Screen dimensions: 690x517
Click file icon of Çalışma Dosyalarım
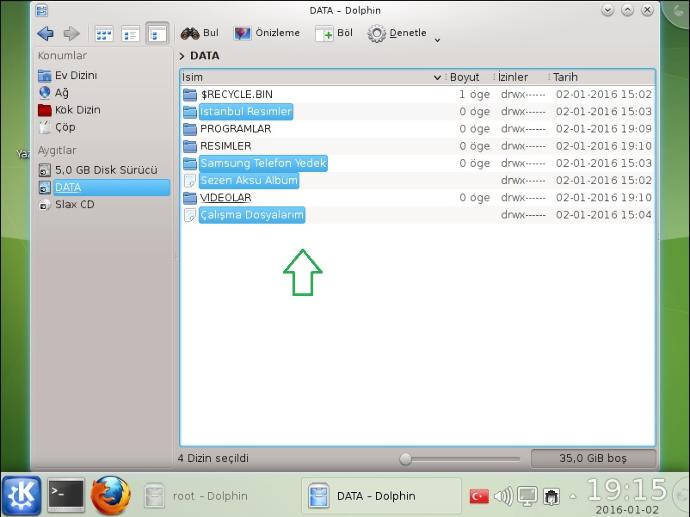click(190, 215)
